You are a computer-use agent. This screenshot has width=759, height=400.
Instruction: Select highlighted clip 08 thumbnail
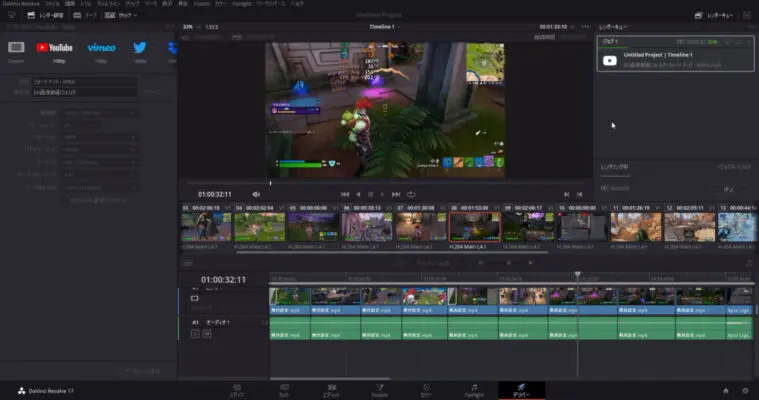[x=475, y=227]
